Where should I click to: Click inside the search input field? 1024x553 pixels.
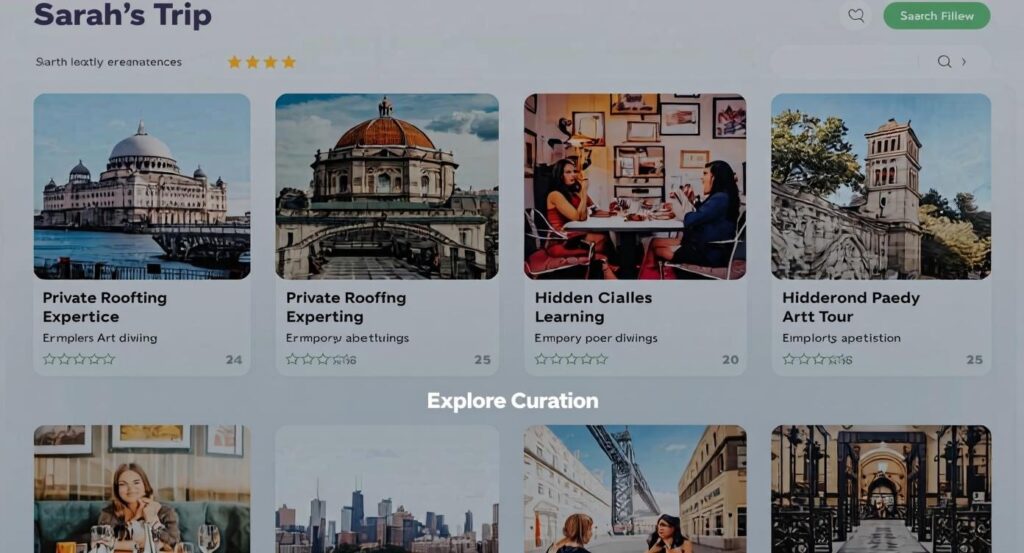coord(846,61)
